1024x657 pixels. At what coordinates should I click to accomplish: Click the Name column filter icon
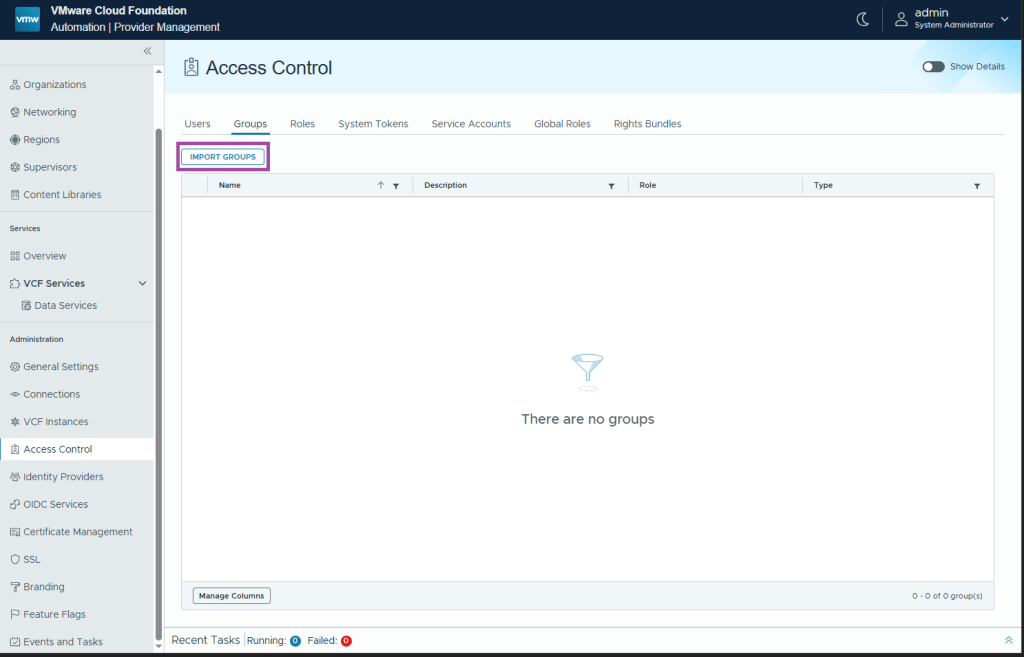point(396,186)
